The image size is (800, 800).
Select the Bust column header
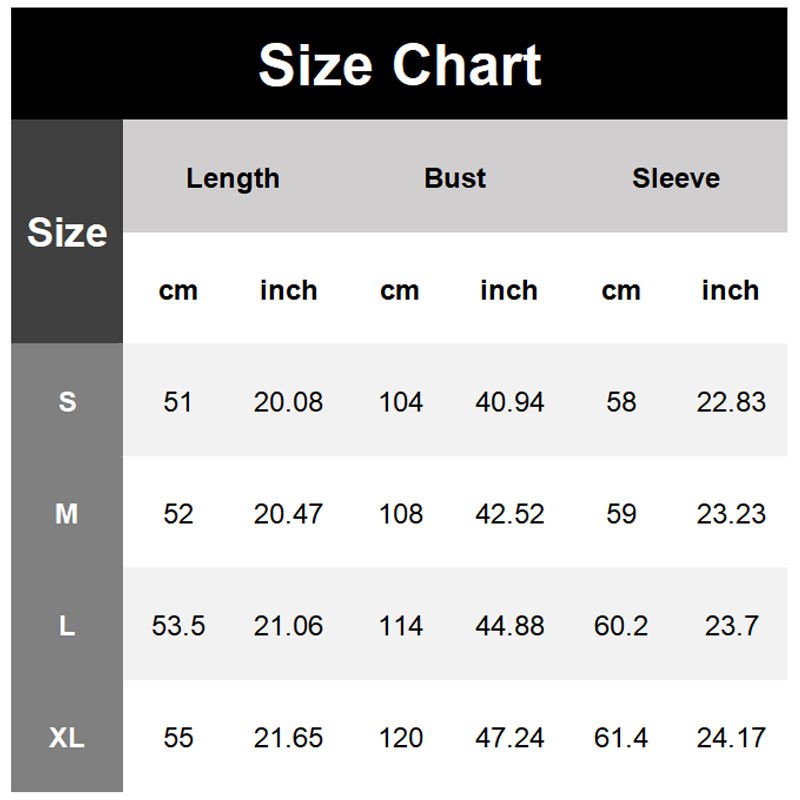coord(455,178)
